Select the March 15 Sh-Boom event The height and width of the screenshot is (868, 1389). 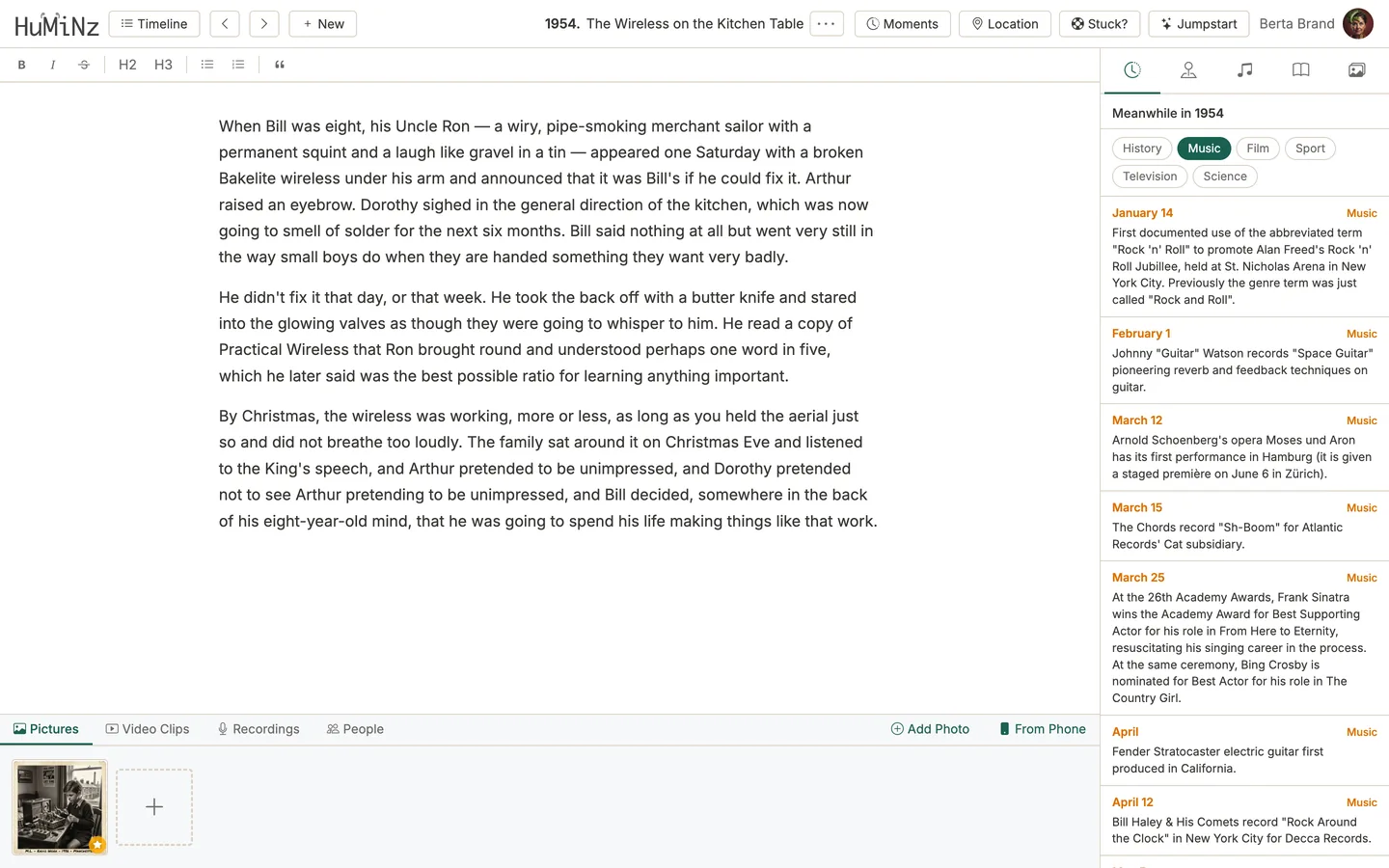[x=1244, y=527]
